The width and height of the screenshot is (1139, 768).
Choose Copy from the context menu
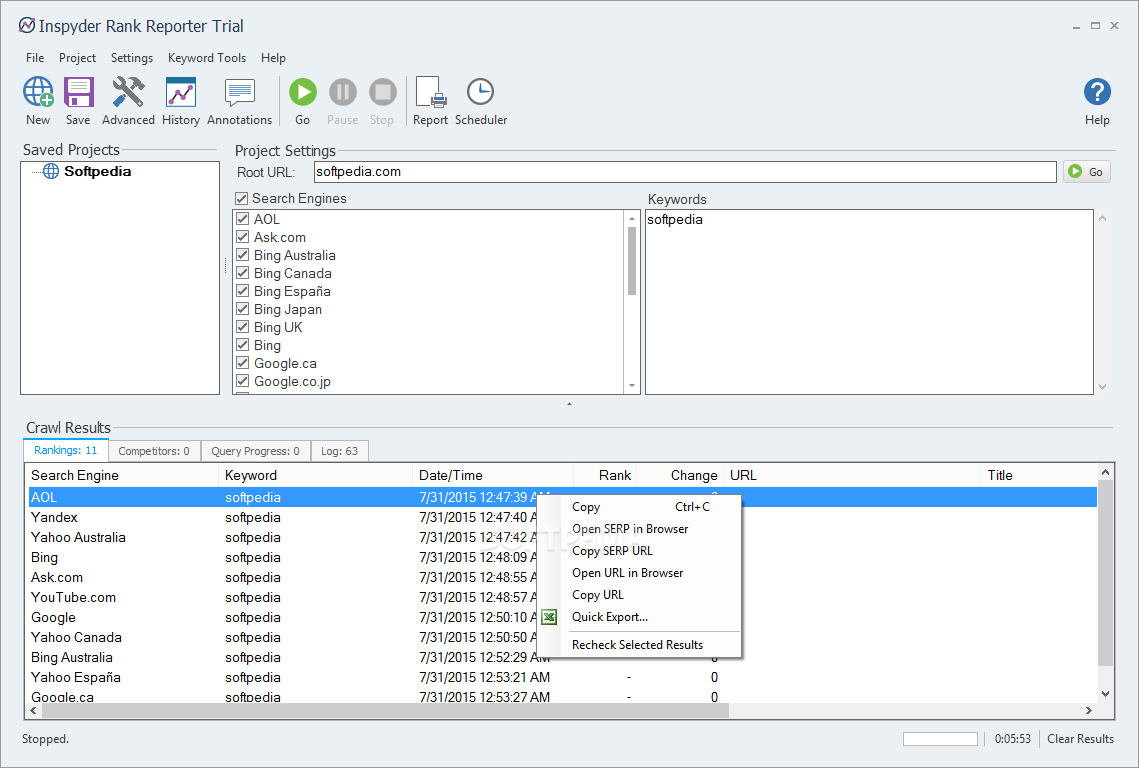pyautogui.click(x=640, y=507)
